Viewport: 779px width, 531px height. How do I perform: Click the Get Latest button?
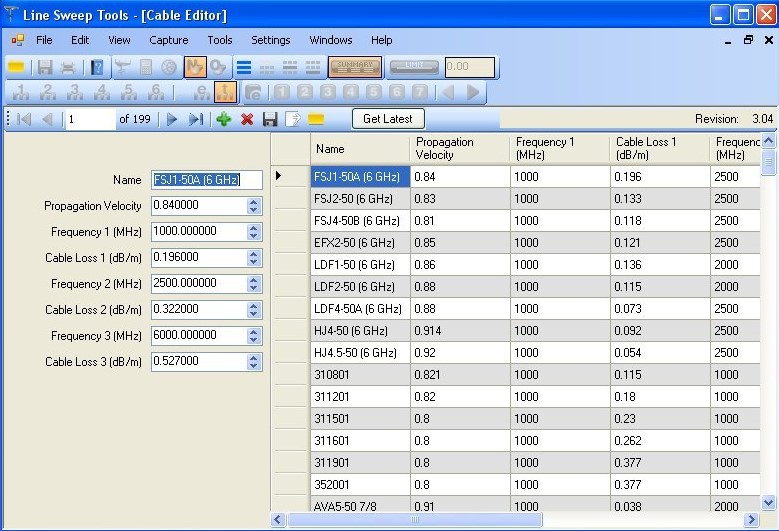(x=387, y=119)
